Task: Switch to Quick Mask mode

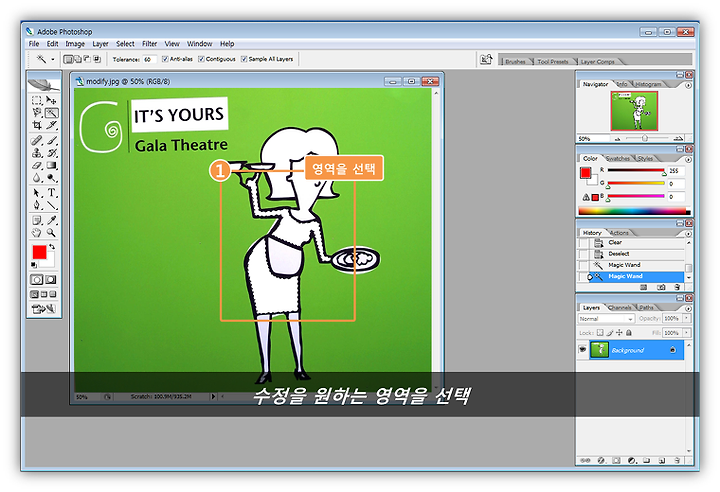Action: click(x=51, y=279)
